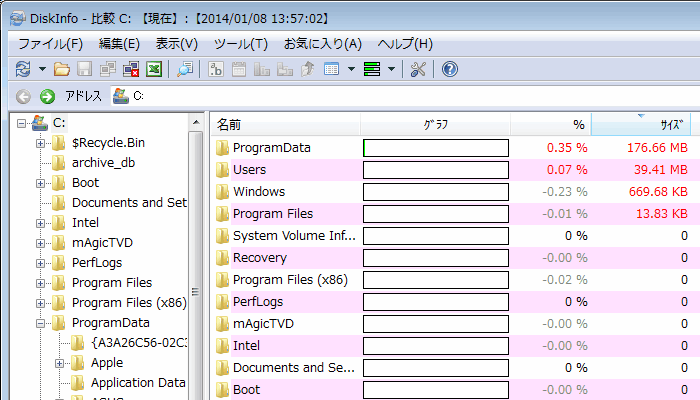Click the open folder toolbar icon
The width and height of the screenshot is (700, 400).
tap(62, 69)
